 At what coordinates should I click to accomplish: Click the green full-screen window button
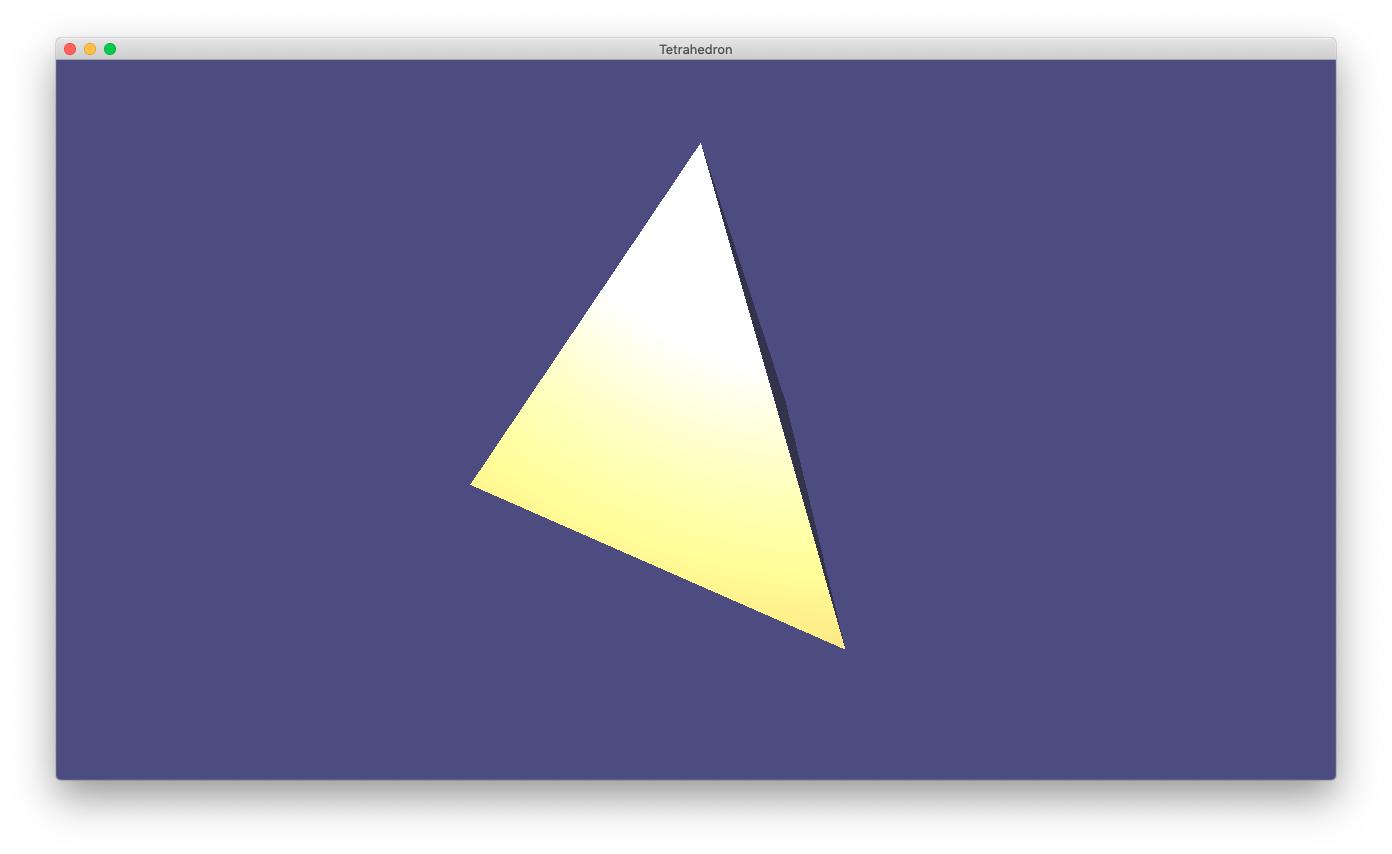pyautogui.click(x=110, y=49)
